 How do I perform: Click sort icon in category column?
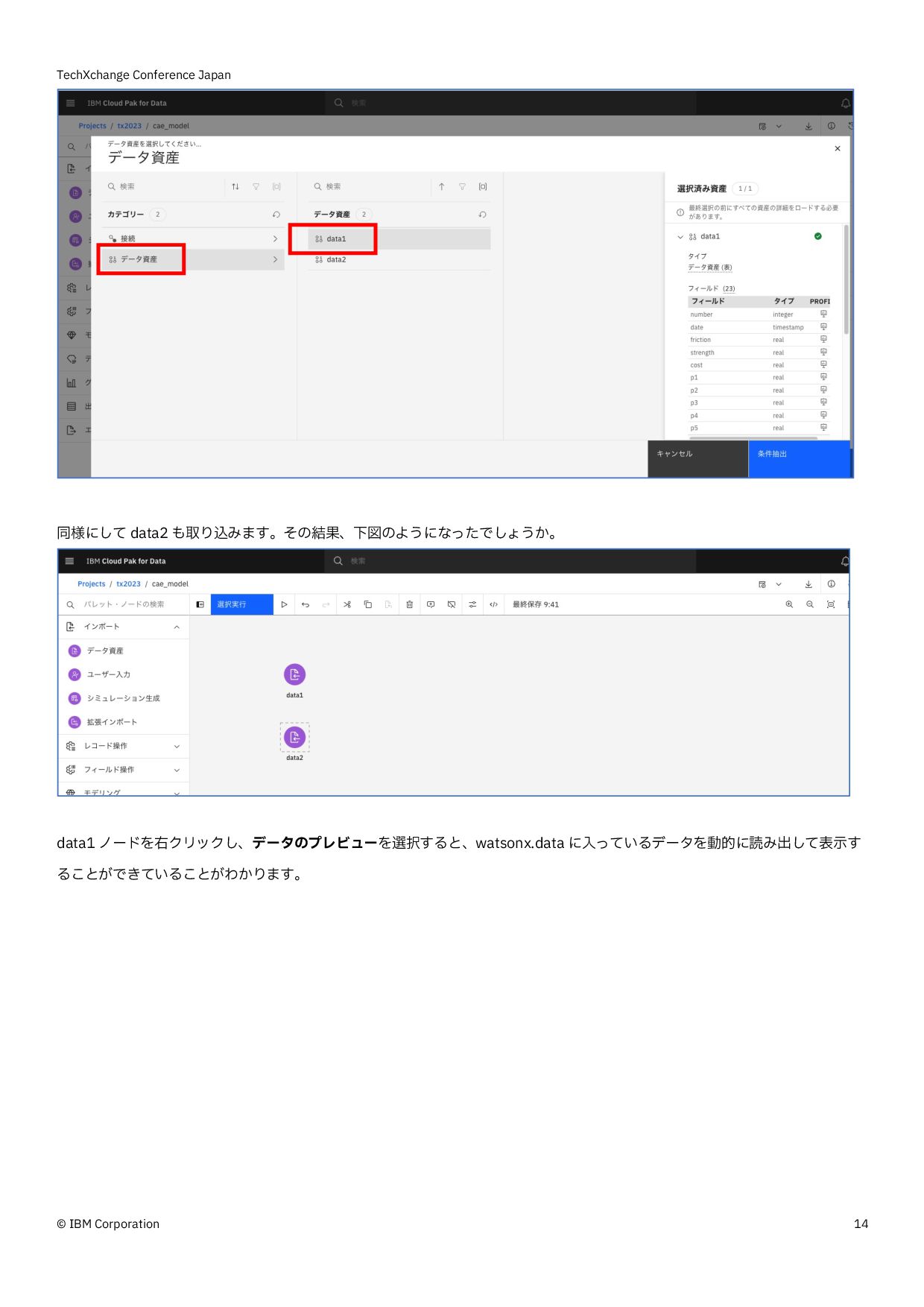pos(235,186)
